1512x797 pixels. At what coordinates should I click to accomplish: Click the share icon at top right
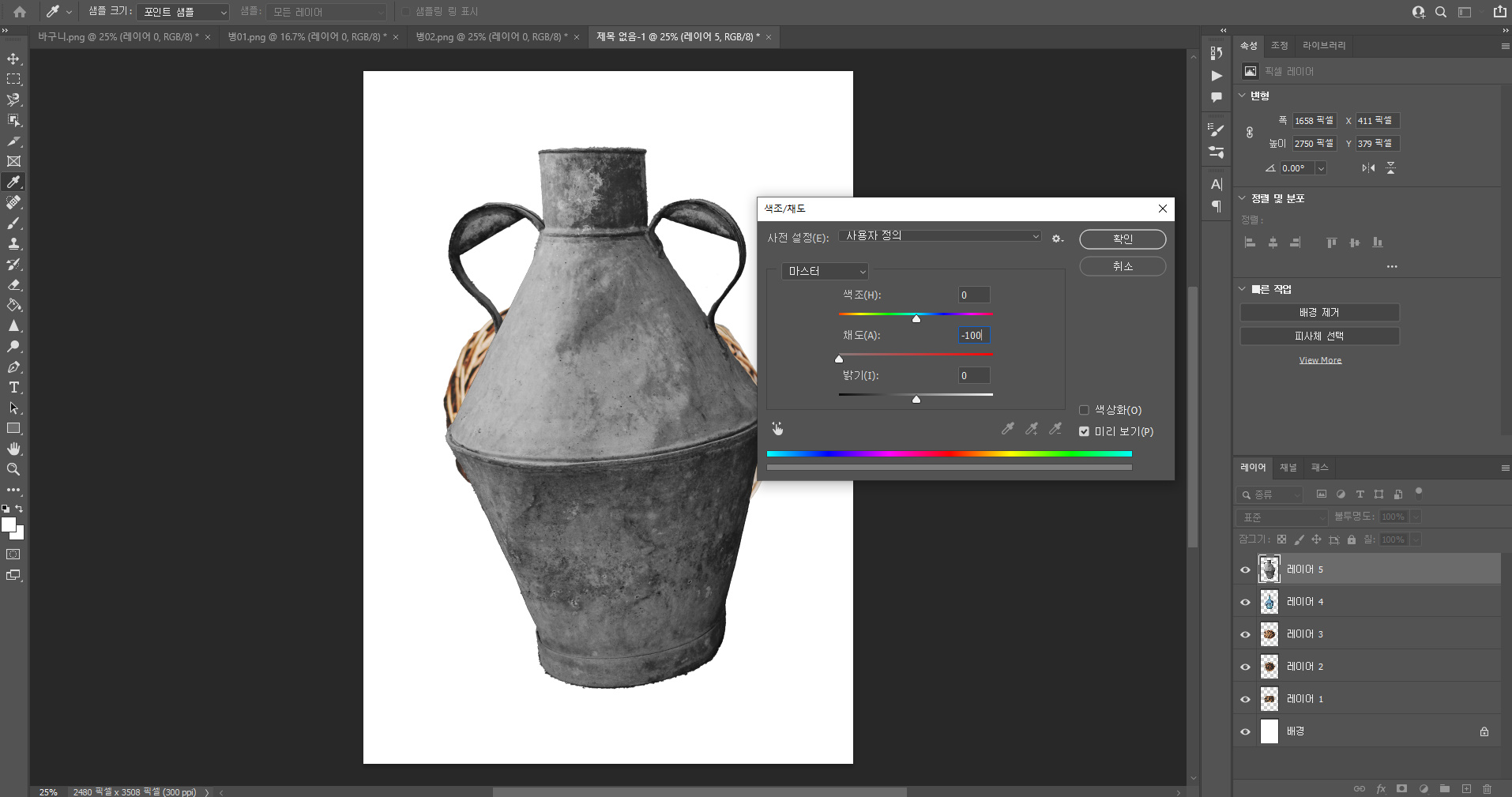coord(1499,12)
